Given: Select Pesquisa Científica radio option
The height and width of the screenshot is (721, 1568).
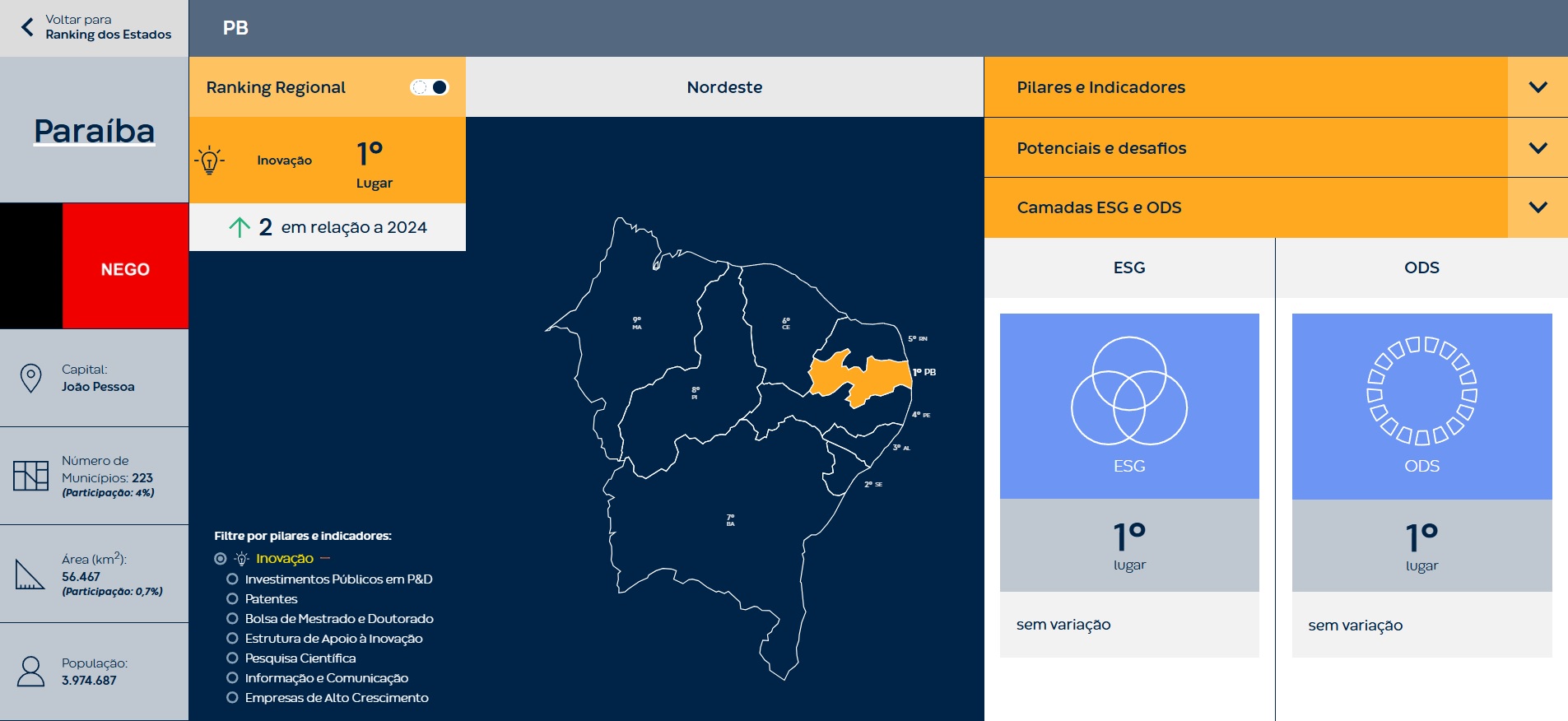Looking at the screenshot, I should (x=232, y=658).
